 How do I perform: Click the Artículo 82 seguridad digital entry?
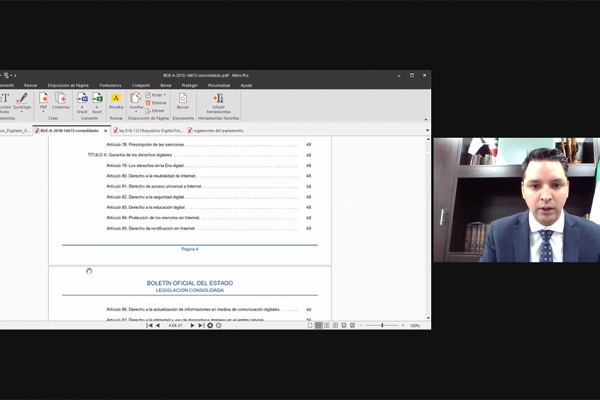tap(209, 197)
